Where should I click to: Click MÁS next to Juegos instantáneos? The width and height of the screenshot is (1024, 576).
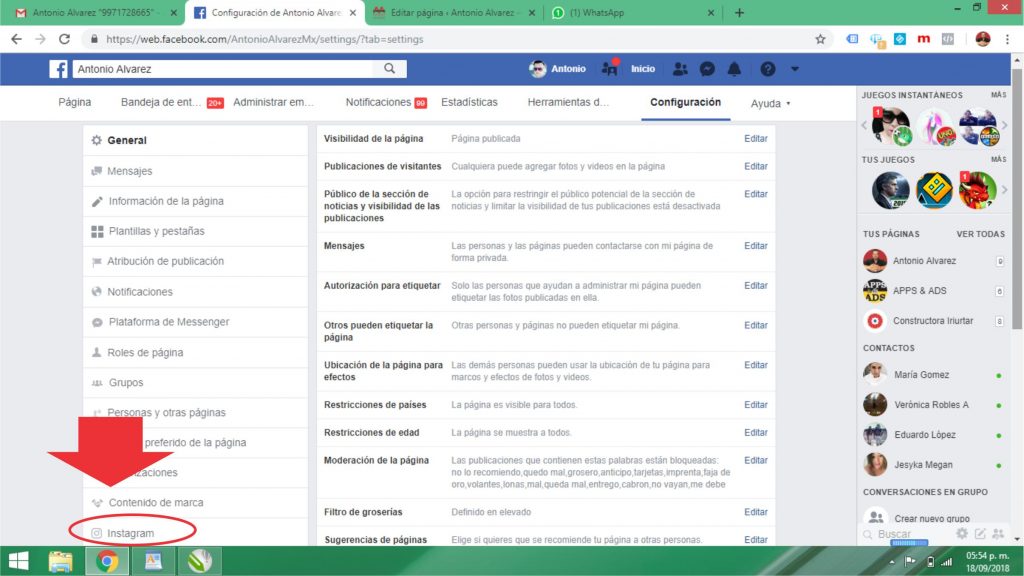click(x=999, y=95)
